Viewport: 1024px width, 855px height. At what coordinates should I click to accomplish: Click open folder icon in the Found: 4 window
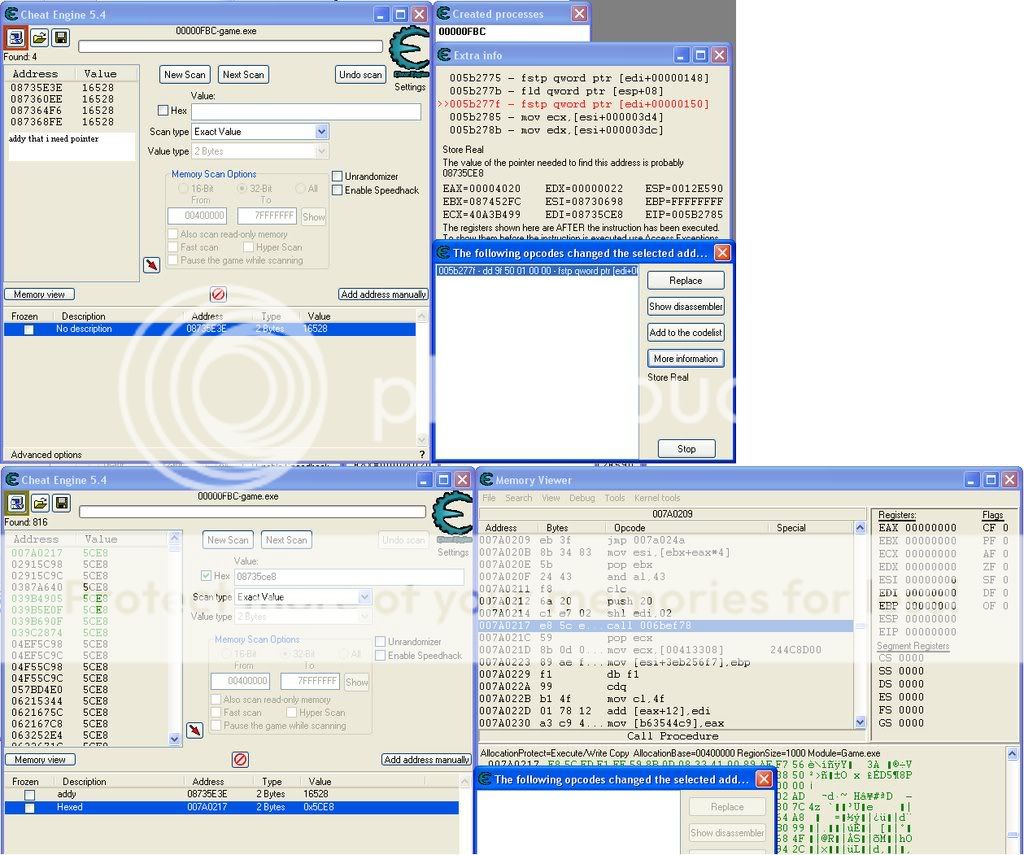pyautogui.click(x=39, y=38)
